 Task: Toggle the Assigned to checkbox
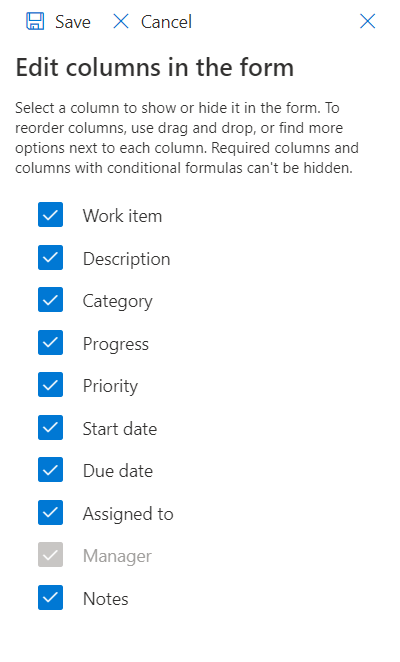click(x=50, y=513)
